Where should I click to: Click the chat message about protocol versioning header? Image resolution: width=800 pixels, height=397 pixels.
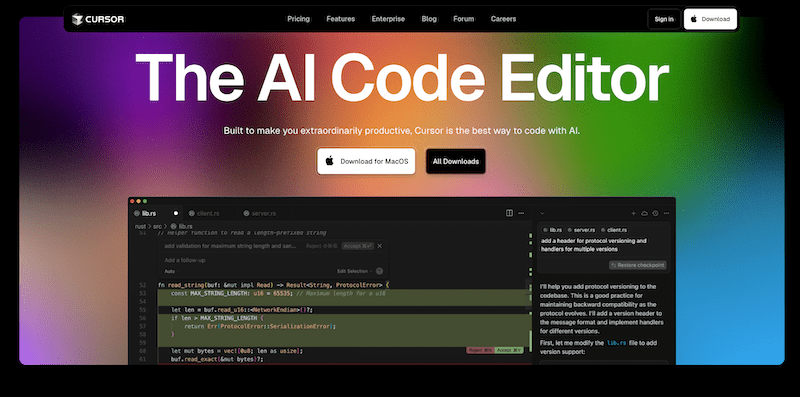point(593,245)
